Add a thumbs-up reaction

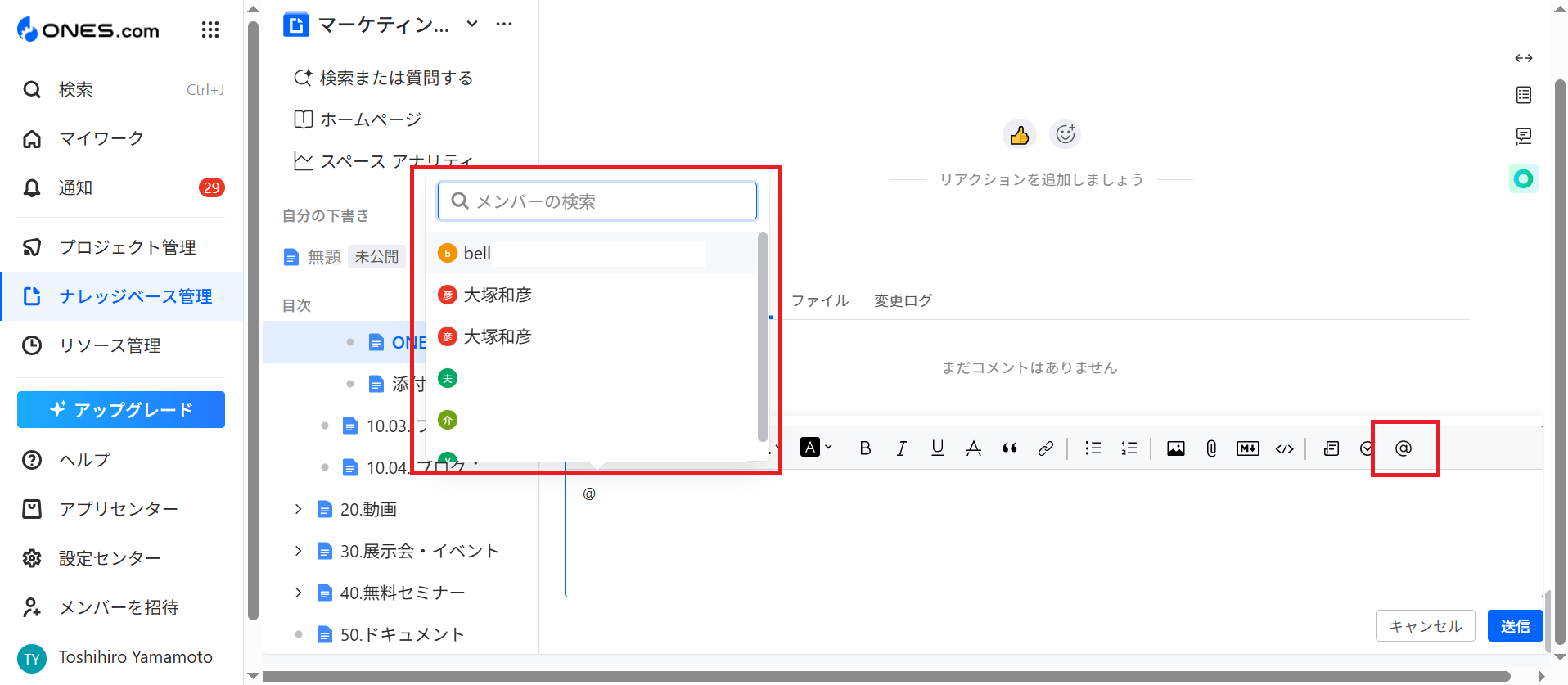pos(1019,134)
